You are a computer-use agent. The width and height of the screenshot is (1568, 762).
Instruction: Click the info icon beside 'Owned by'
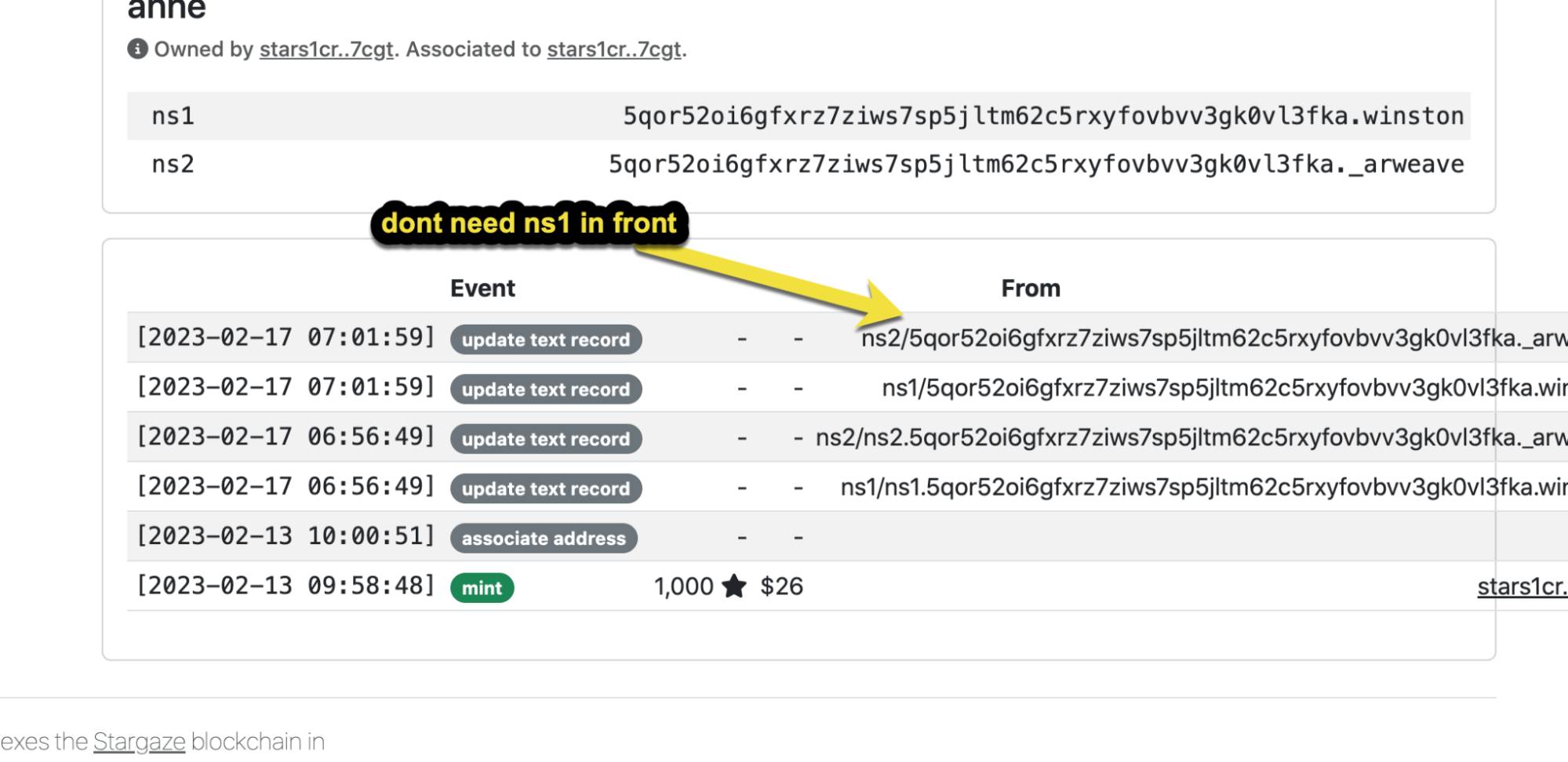[137, 49]
